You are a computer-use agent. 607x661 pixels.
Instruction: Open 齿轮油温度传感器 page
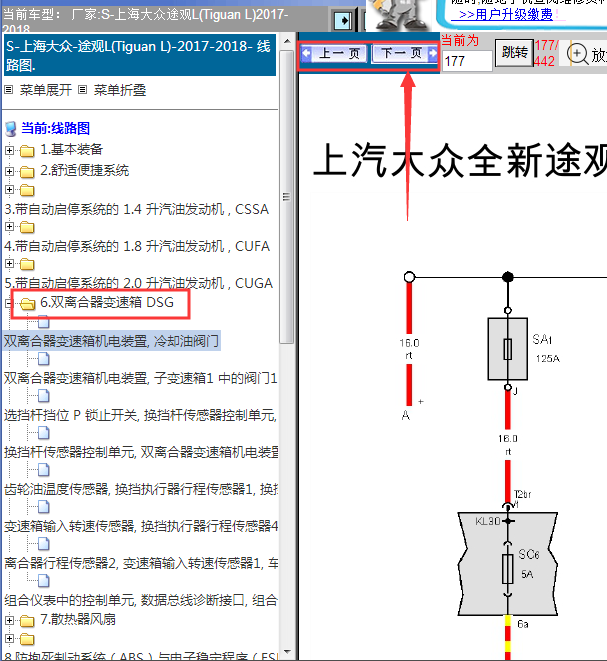[140, 489]
